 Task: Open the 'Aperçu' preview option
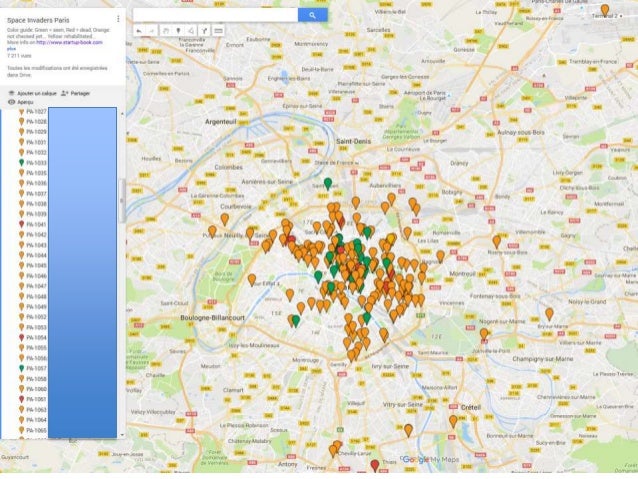pos(21,102)
